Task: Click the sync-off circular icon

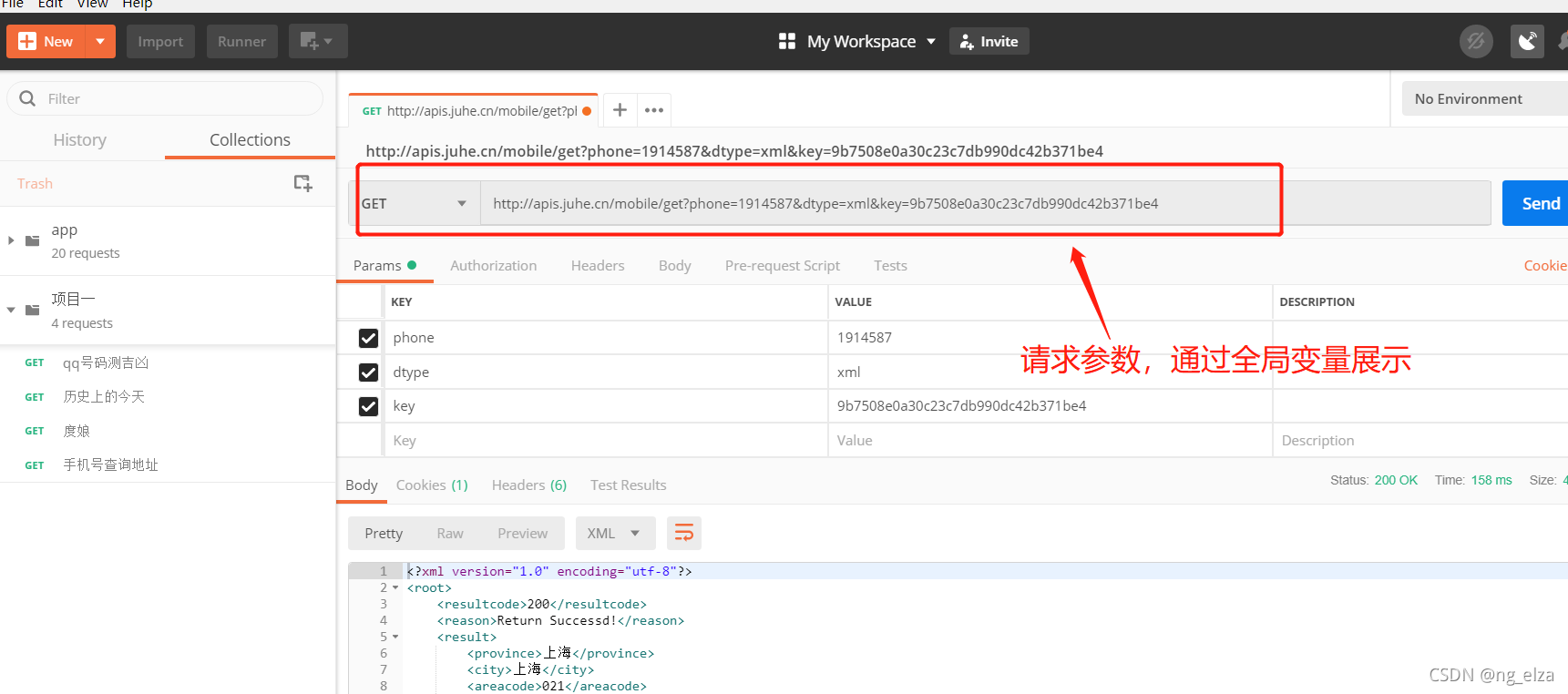Action: click(x=1476, y=41)
